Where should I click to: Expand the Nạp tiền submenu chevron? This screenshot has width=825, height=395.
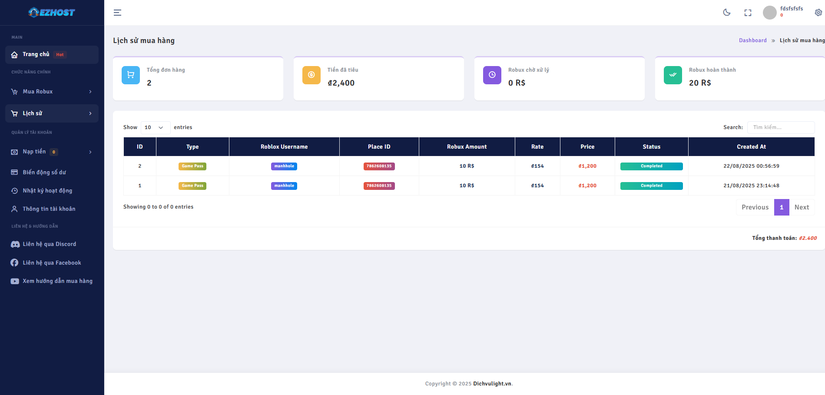point(90,152)
